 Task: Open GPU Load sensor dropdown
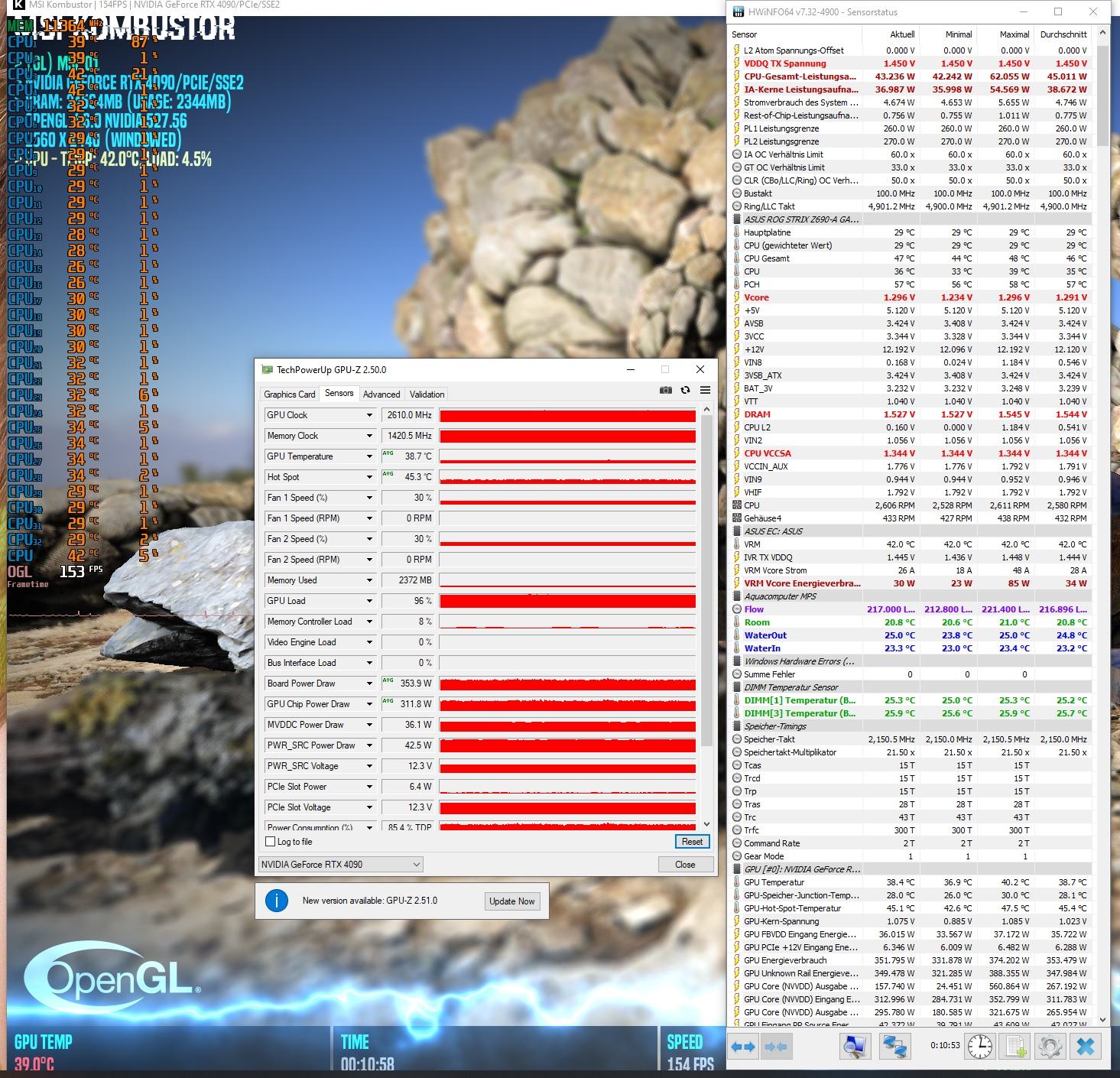pyautogui.click(x=369, y=601)
